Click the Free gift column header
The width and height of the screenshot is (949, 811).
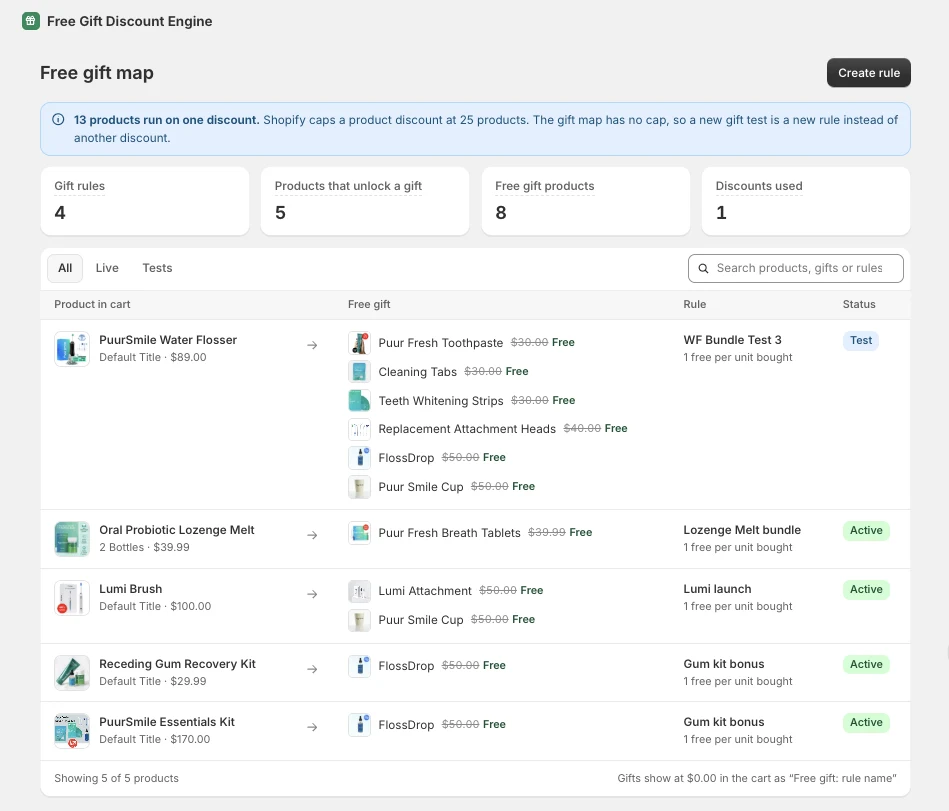[369, 304]
